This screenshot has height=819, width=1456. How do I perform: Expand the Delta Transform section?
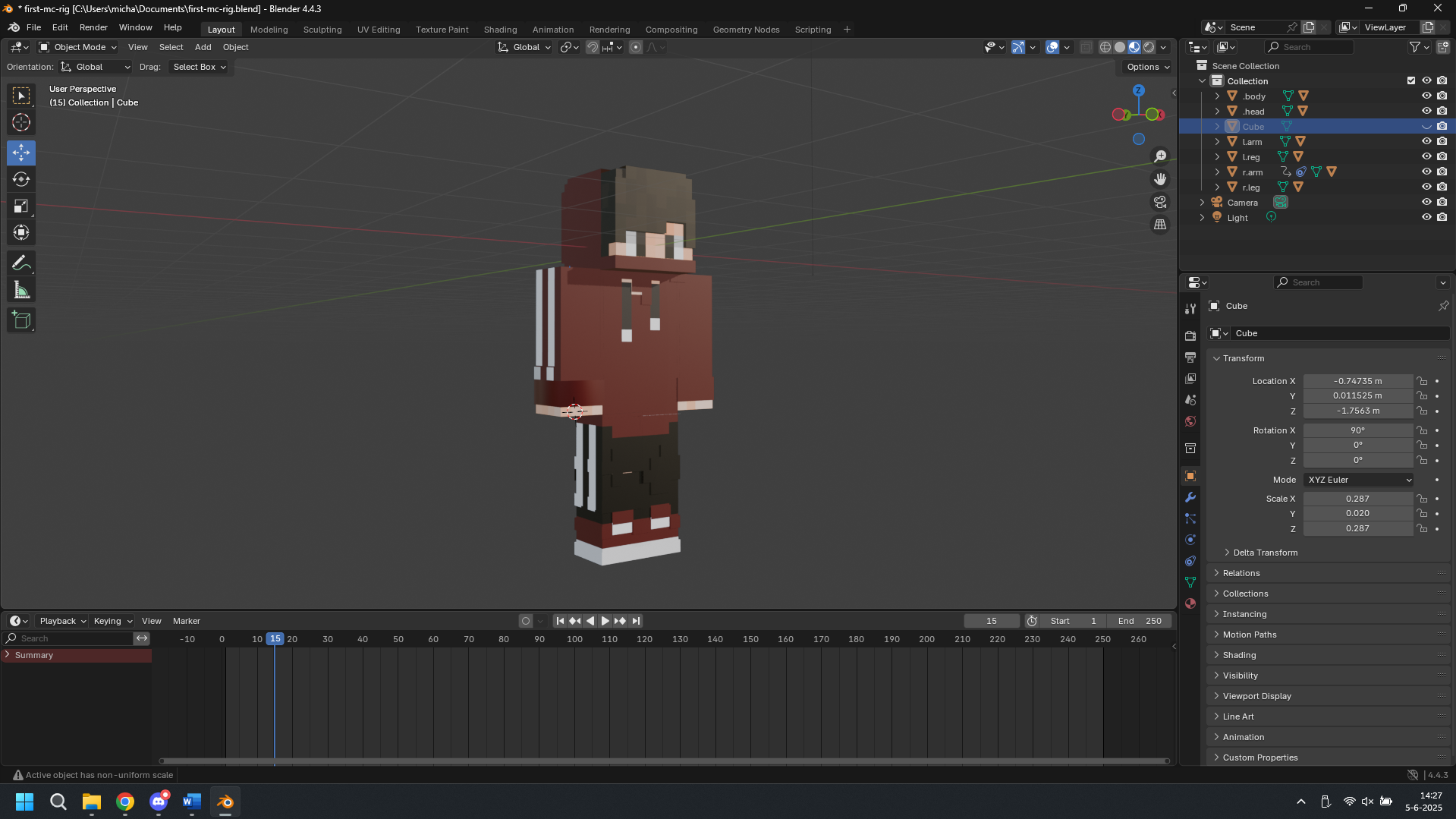point(1265,553)
